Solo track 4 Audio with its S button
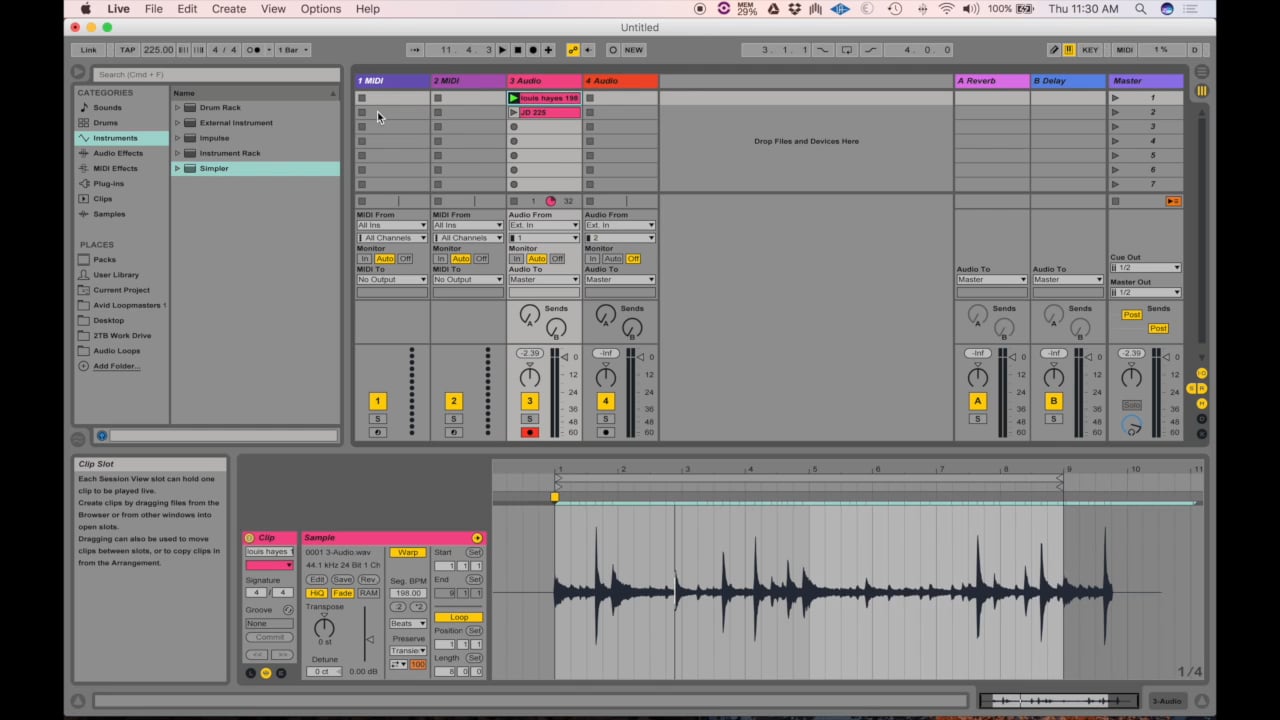This screenshot has width=1280, height=720. (605, 418)
